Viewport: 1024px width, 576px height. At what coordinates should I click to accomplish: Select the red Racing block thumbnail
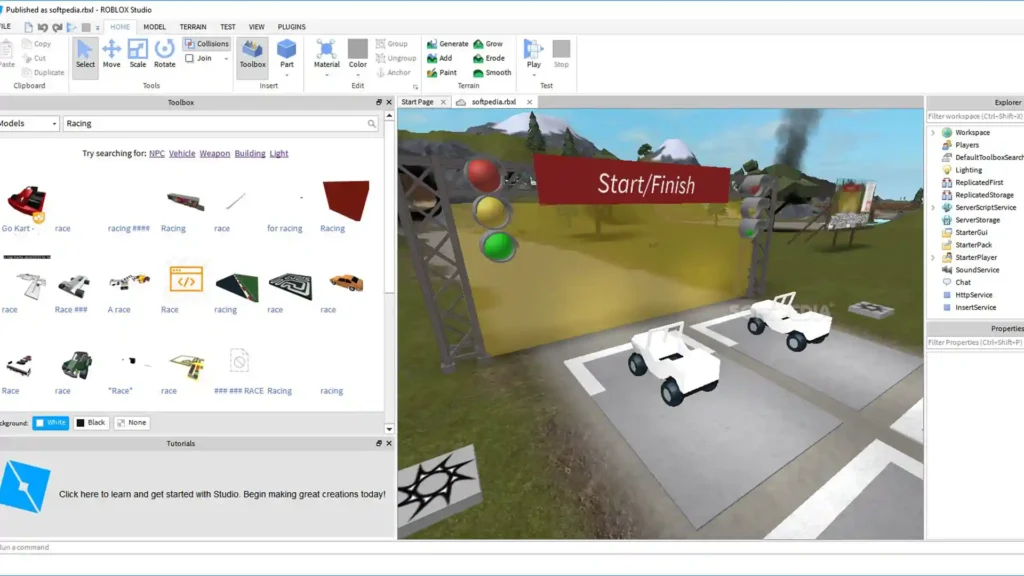(x=346, y=200)
